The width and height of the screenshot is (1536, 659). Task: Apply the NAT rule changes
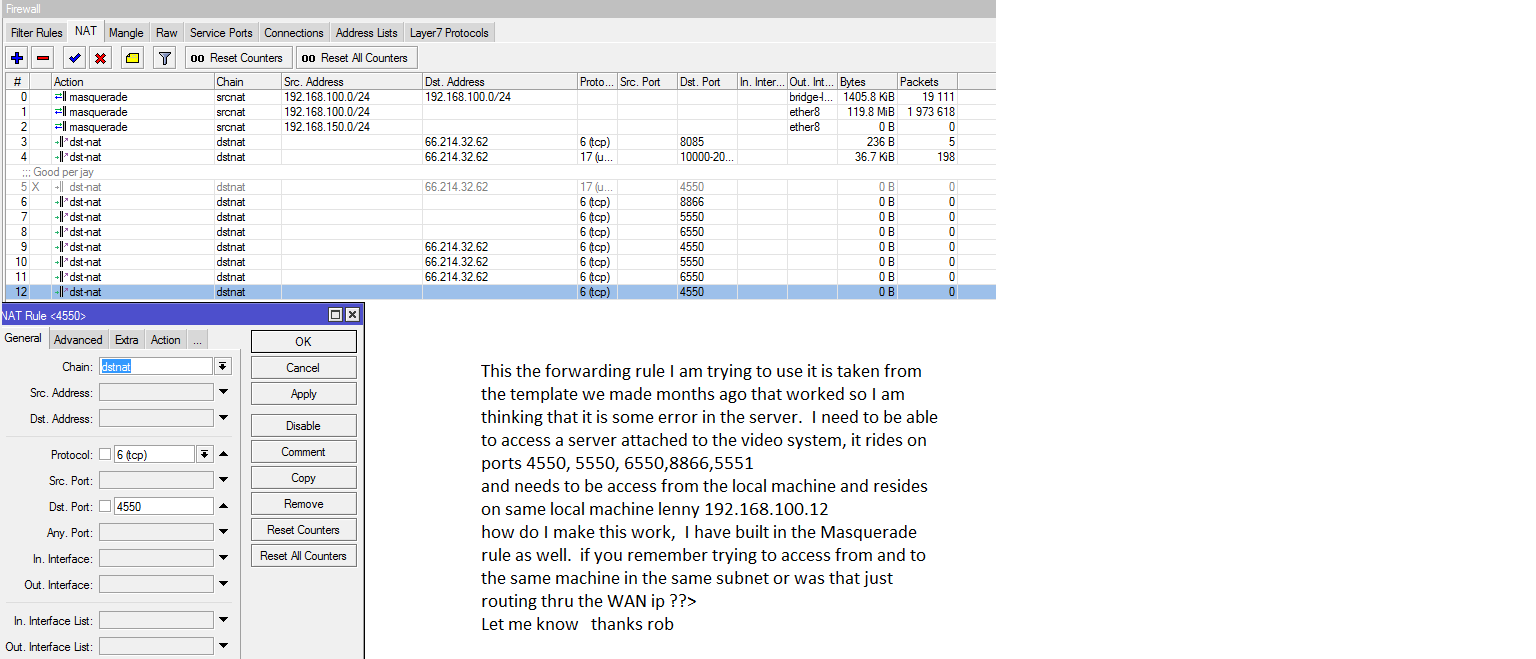[x=303, y=392]
